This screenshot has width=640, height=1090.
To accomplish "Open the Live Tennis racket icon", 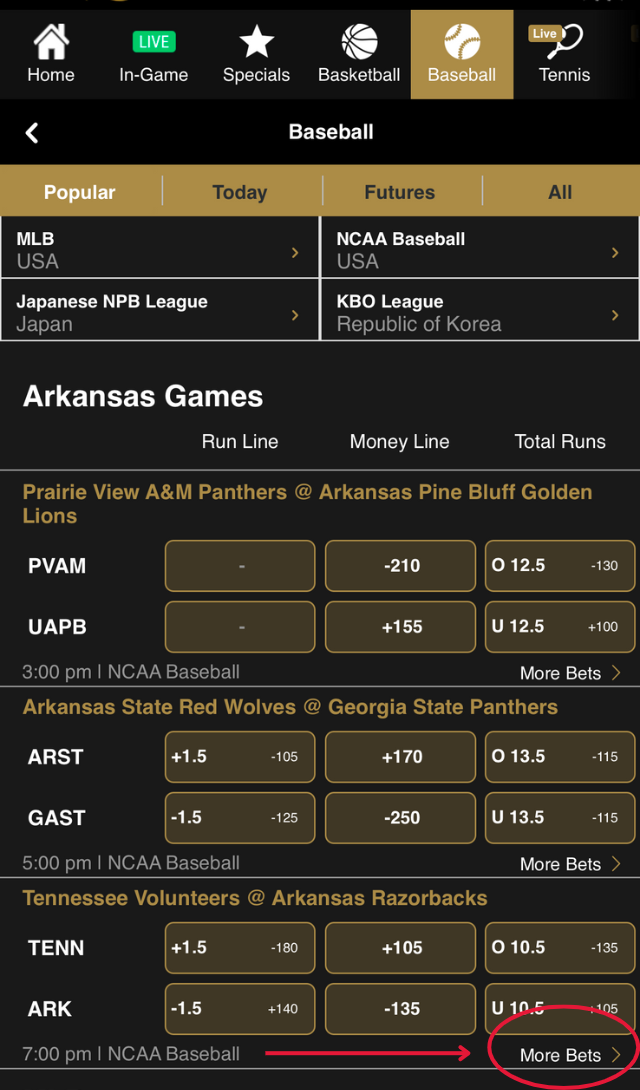I will 564,42.
